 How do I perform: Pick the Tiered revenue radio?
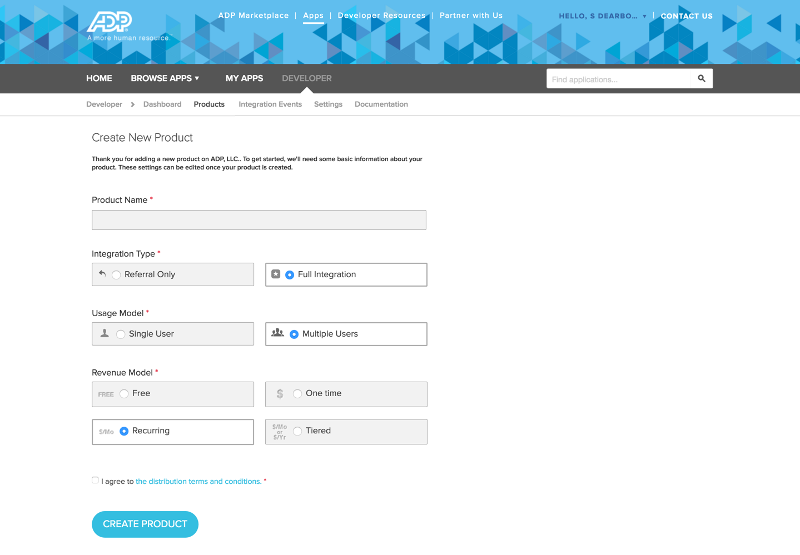point(297,432)
